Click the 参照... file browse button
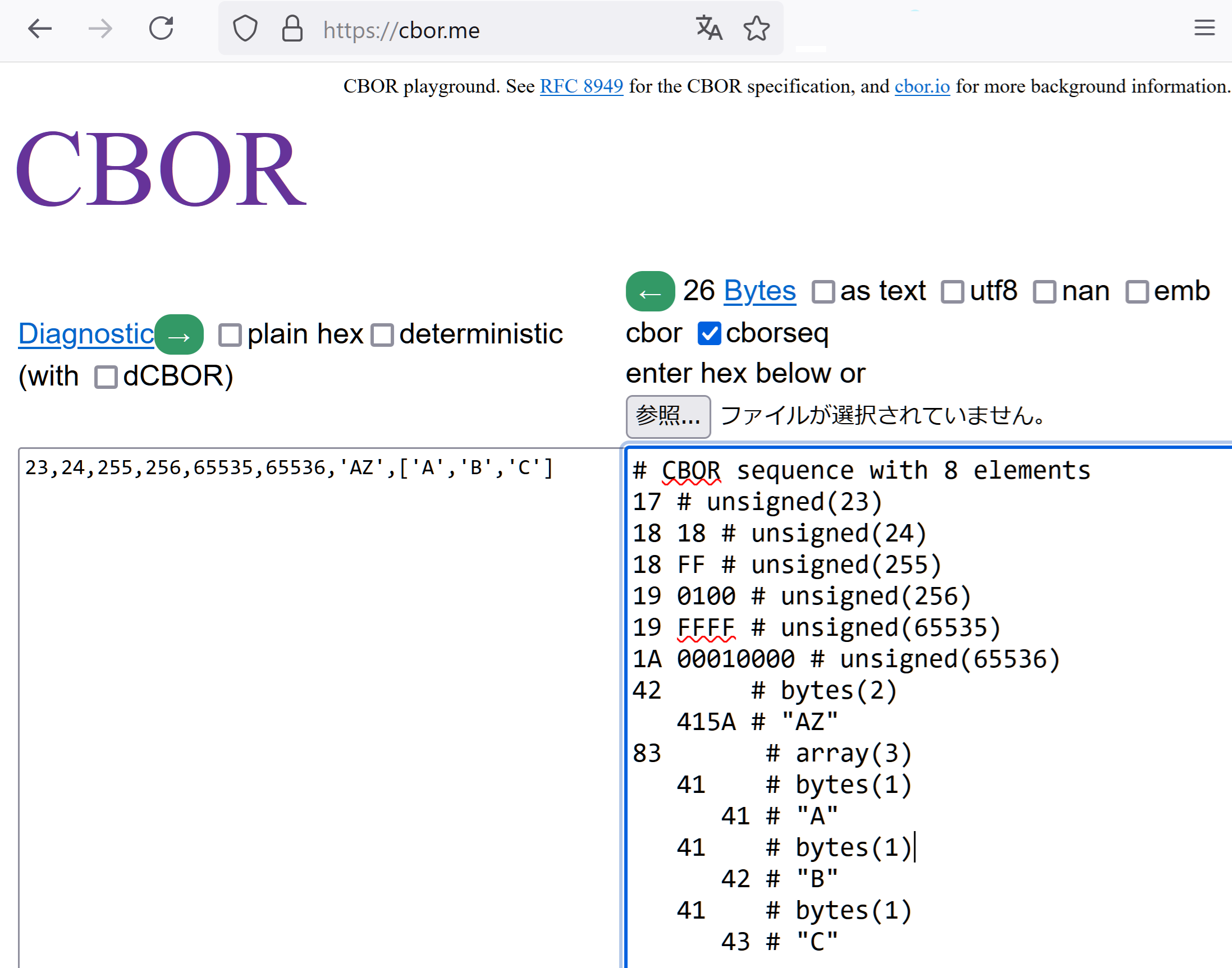The width and height of the screenshot is (1232, 968). coord(667,416)
